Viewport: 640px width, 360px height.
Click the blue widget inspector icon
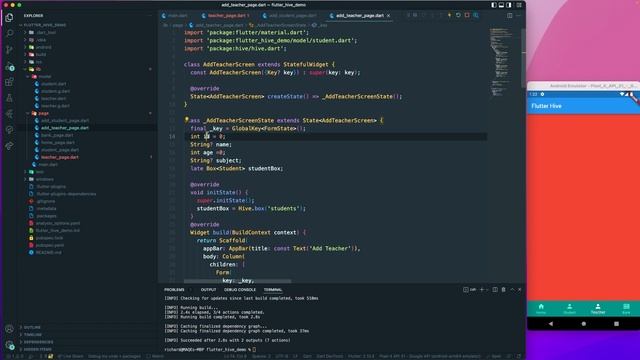point(476,16)
